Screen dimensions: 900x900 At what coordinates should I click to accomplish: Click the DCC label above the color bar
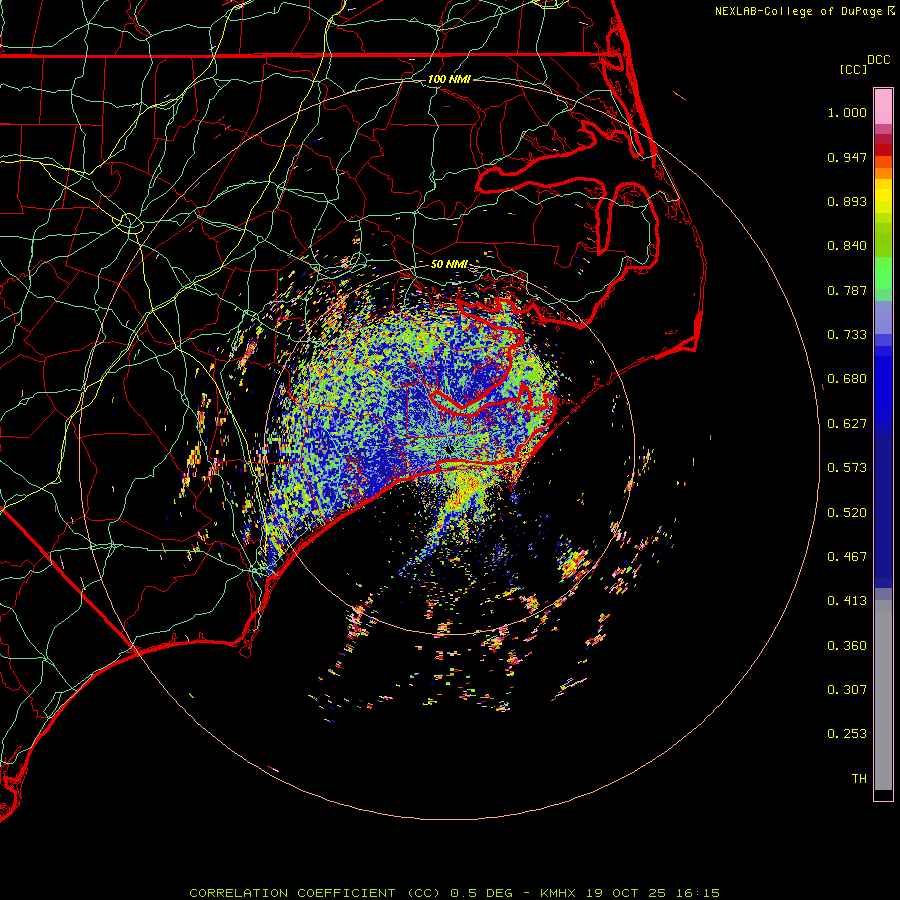pos(879,60)
